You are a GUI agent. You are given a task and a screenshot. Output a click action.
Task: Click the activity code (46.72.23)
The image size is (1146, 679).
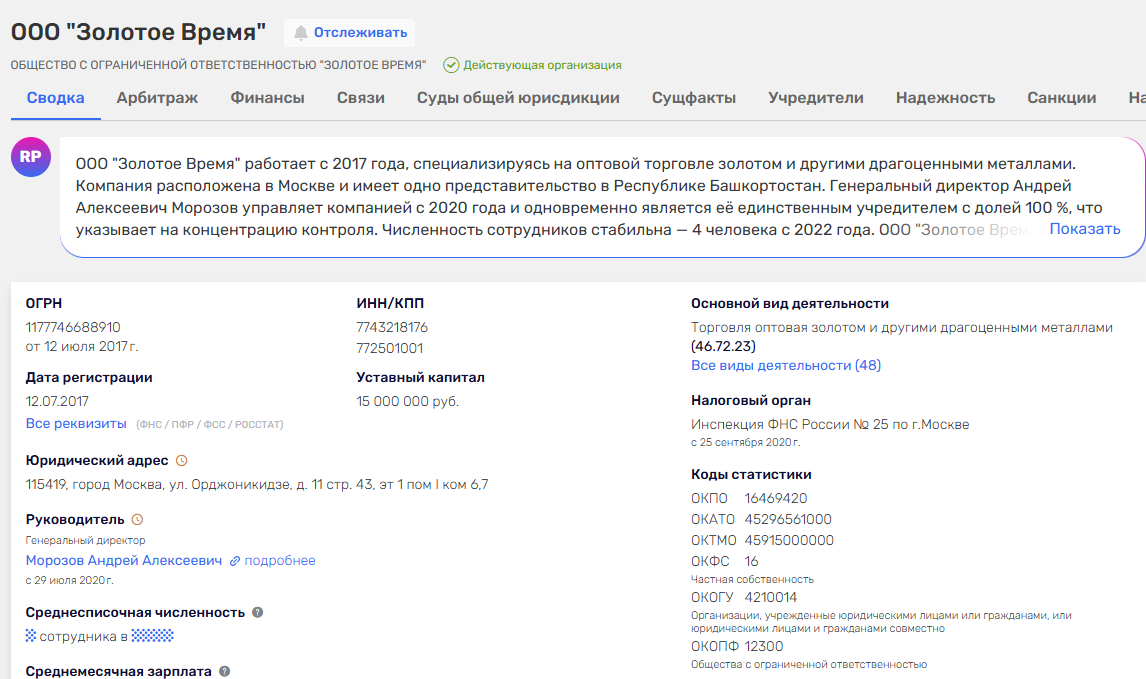pyautogui.click(x=724, y=346)
